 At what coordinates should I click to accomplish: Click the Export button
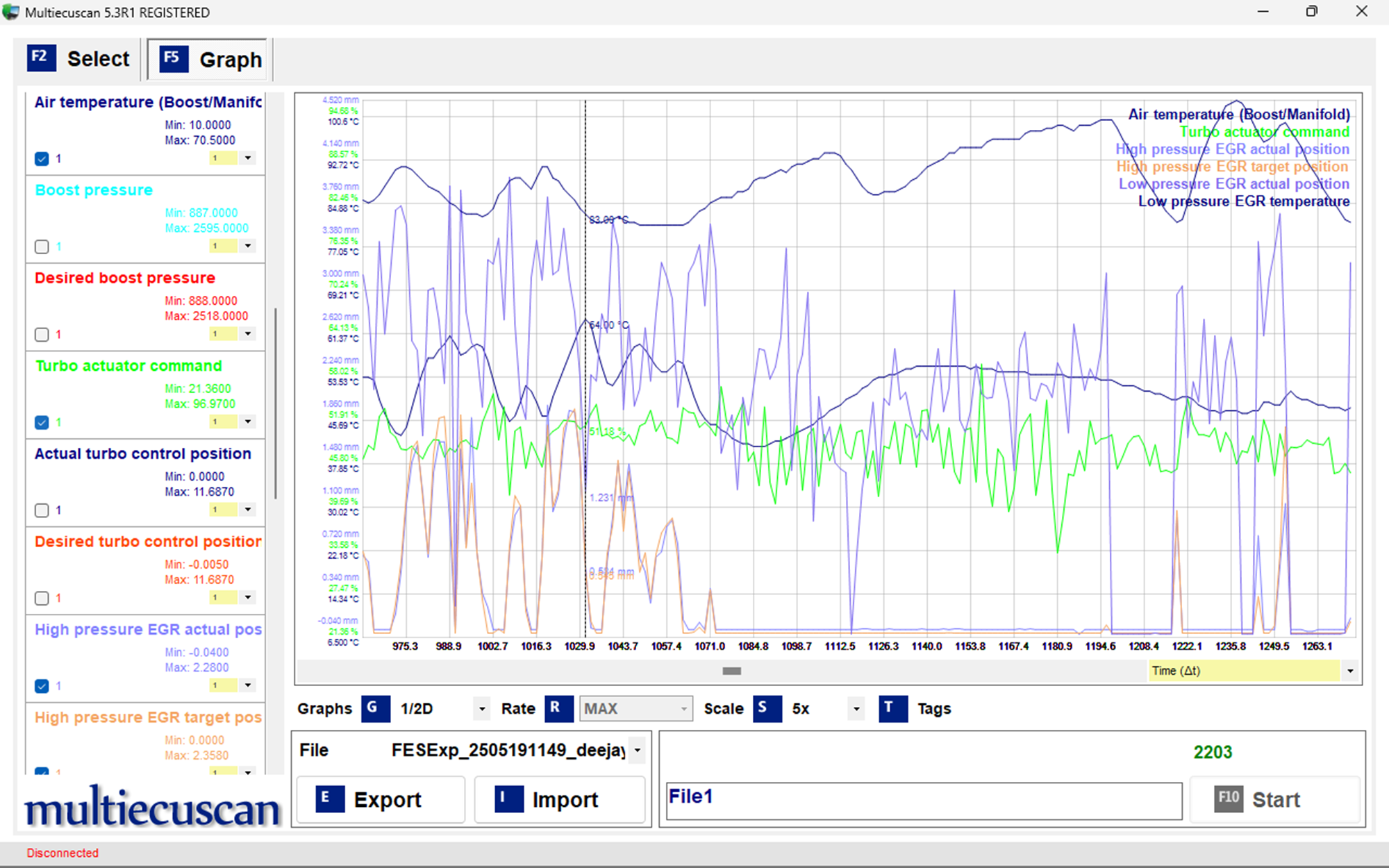coord(381,799)
